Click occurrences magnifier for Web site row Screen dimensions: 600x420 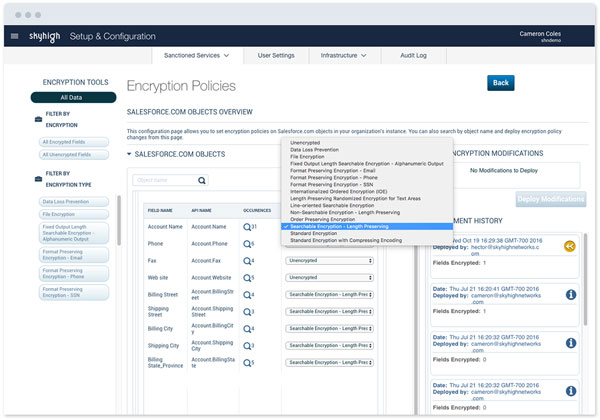coord(247,278)
